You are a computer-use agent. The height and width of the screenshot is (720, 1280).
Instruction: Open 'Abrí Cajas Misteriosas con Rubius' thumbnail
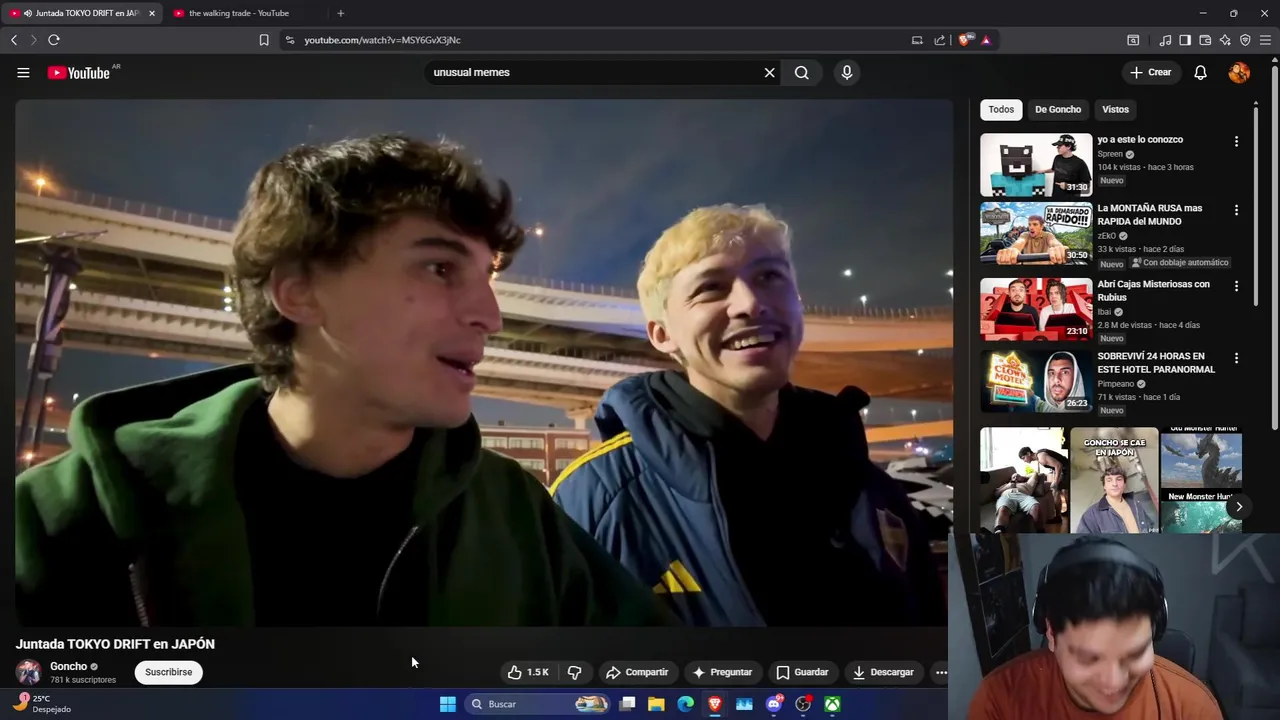point(1036,309)
